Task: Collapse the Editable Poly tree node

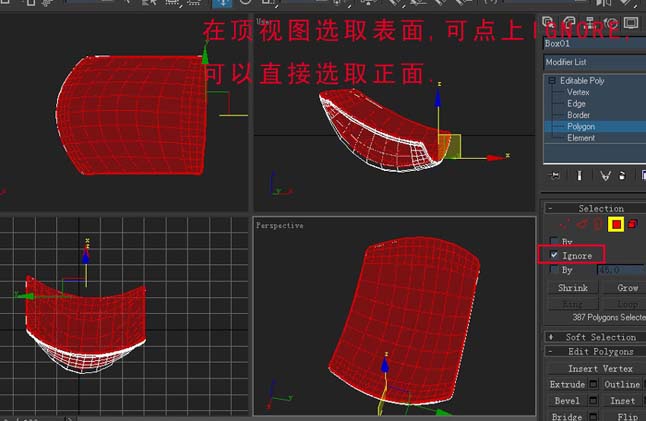Action: (x=552, y=81)
